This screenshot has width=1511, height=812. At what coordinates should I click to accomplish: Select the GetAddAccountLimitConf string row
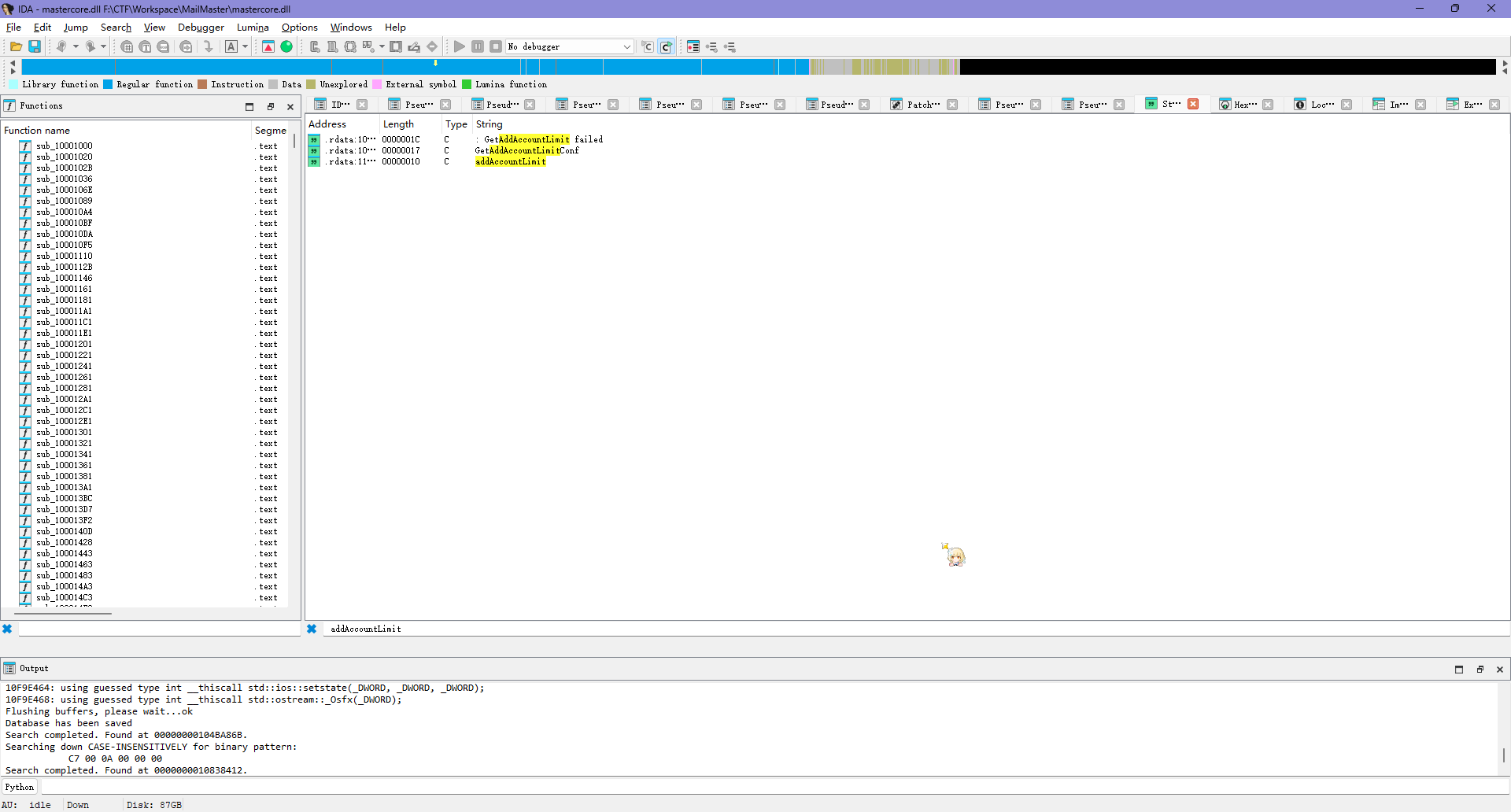(x=526, y=150)
